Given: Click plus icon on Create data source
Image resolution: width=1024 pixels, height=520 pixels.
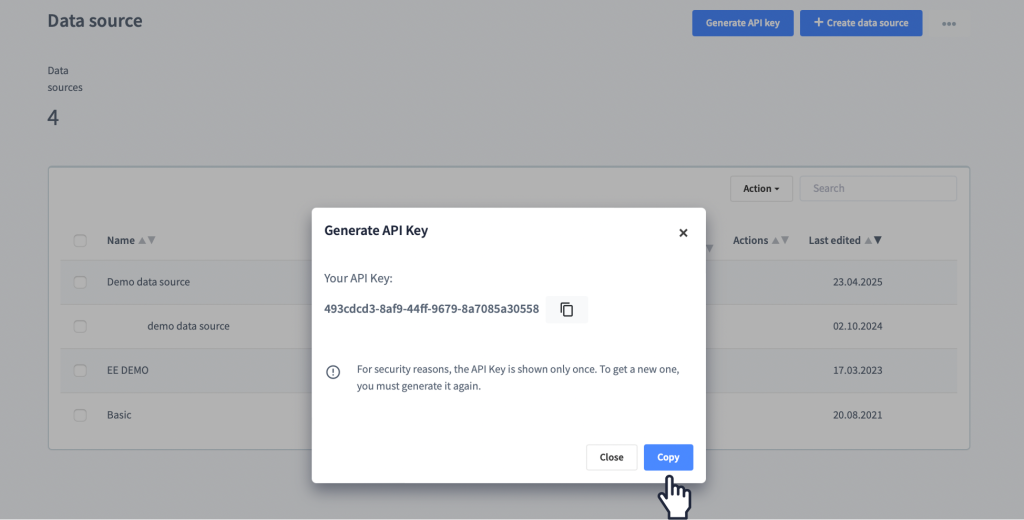Looking at the screenshot, I should click(x=818, y=22).
